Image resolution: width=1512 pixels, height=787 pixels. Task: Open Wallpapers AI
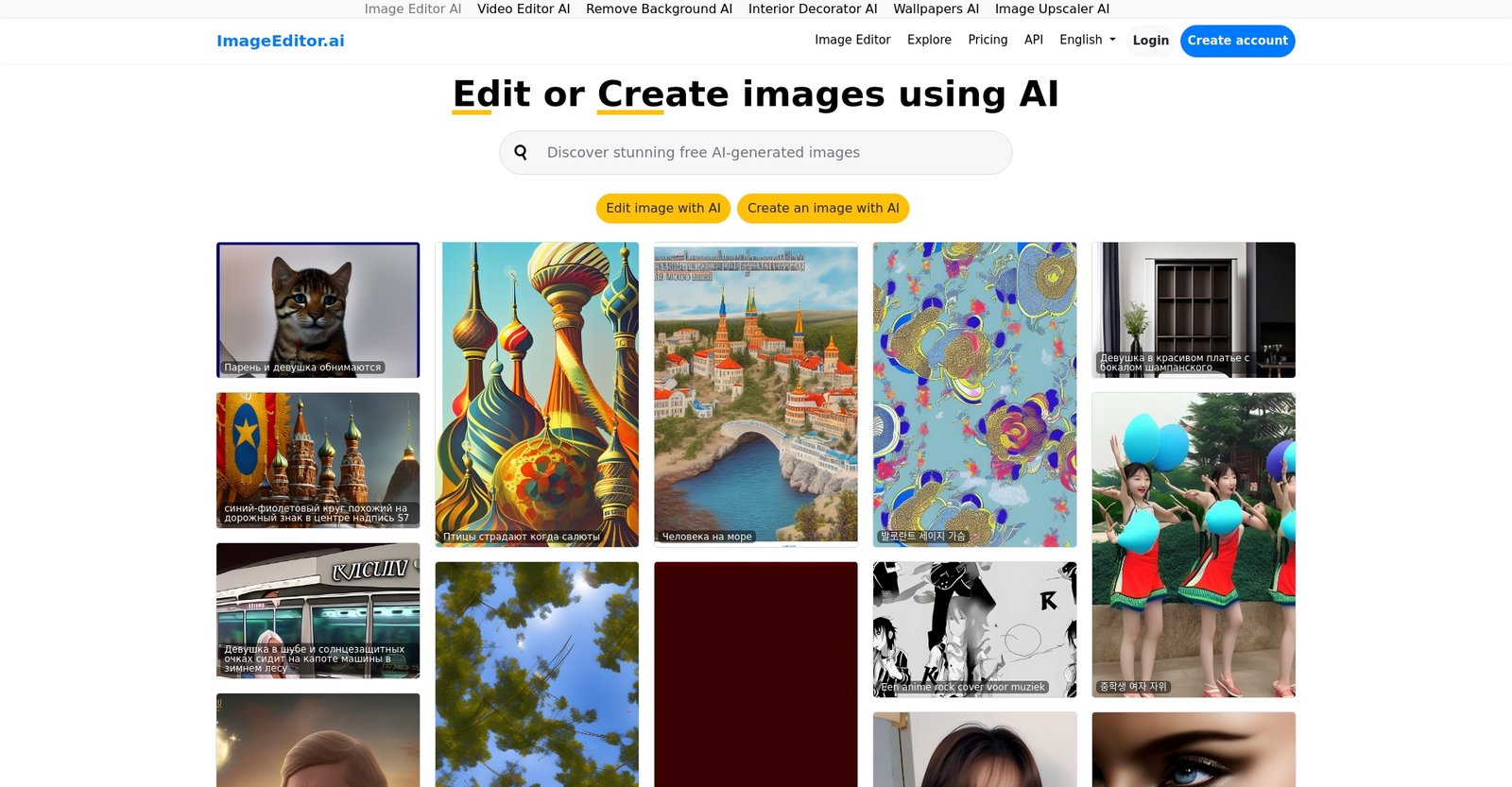click(x=936, y=9)
